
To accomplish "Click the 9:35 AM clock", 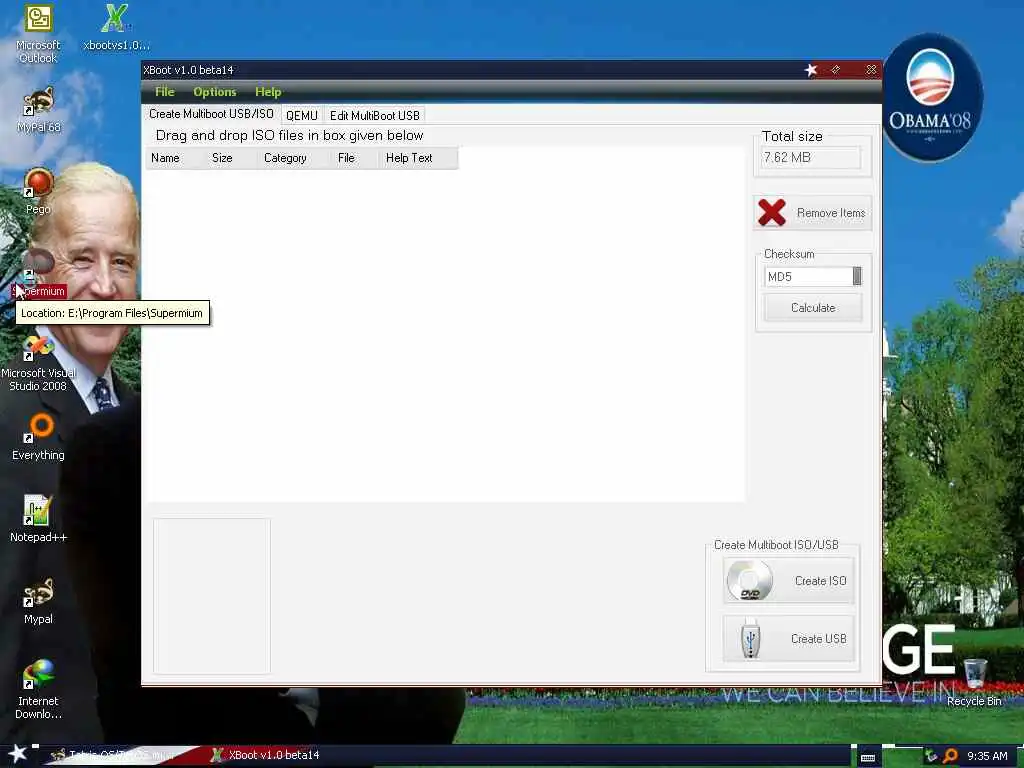I will click(x=987, y=756).
